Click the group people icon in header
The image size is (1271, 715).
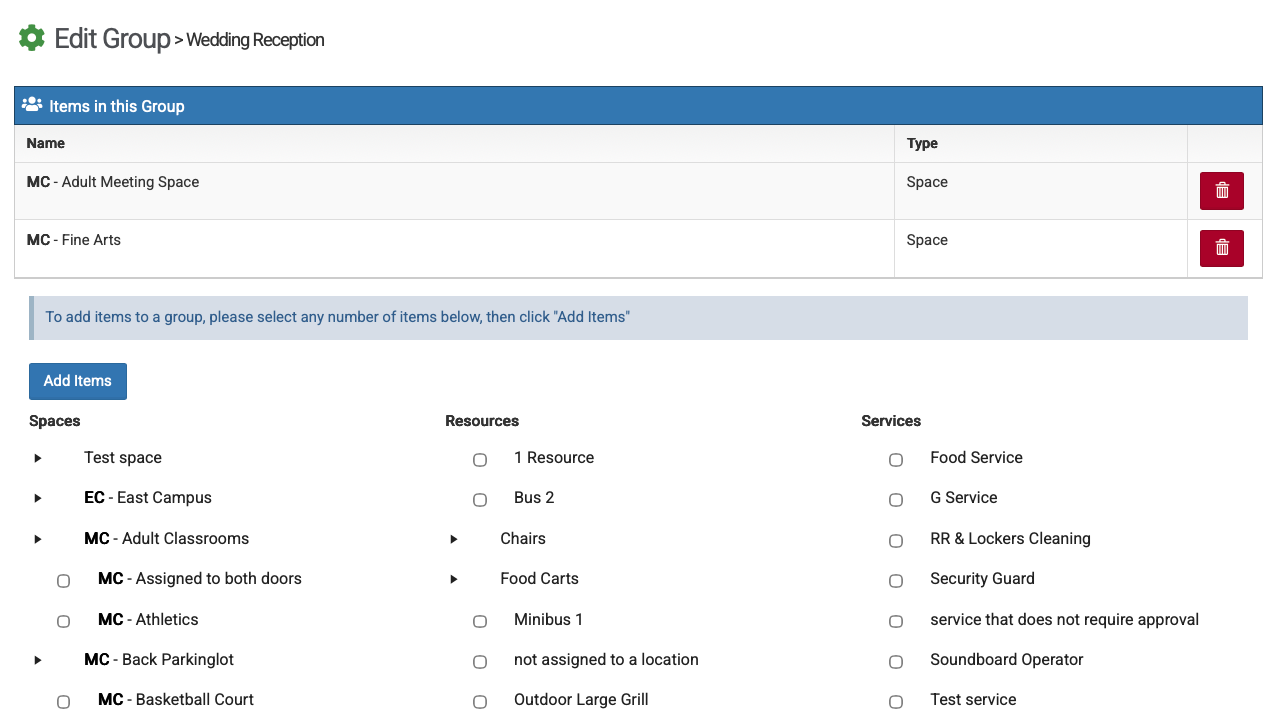32,105
